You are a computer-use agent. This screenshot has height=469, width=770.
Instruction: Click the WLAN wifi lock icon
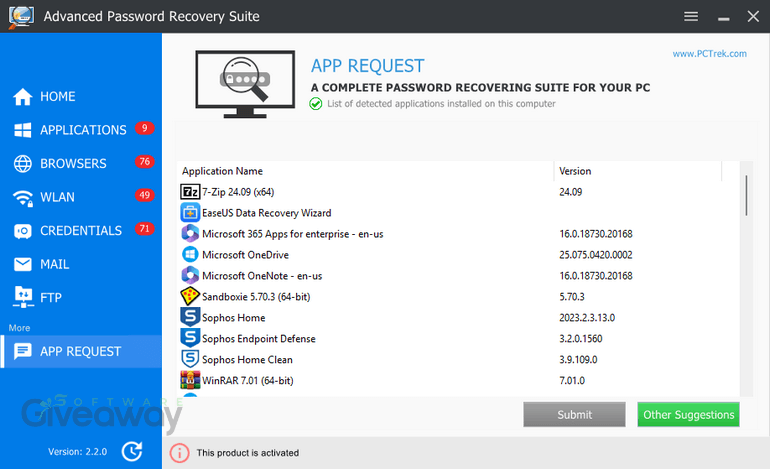coord(23,197)
